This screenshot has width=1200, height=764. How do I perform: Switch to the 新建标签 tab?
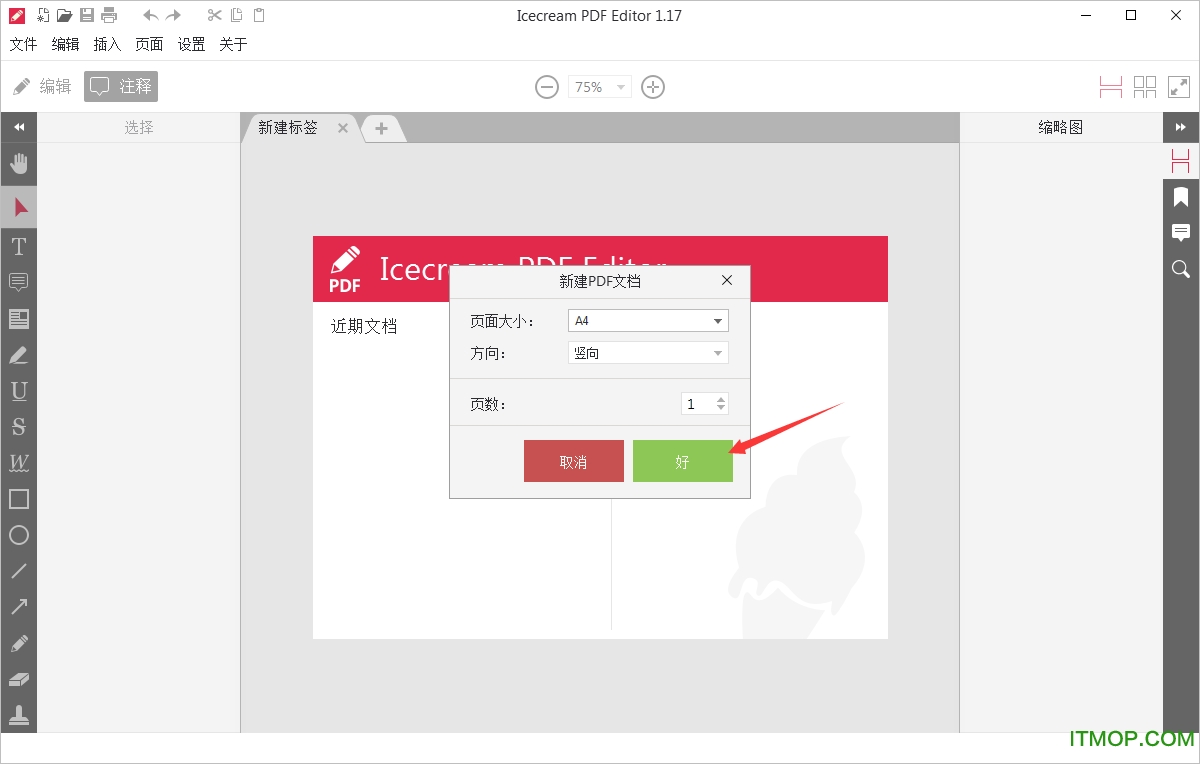[290, 128]
